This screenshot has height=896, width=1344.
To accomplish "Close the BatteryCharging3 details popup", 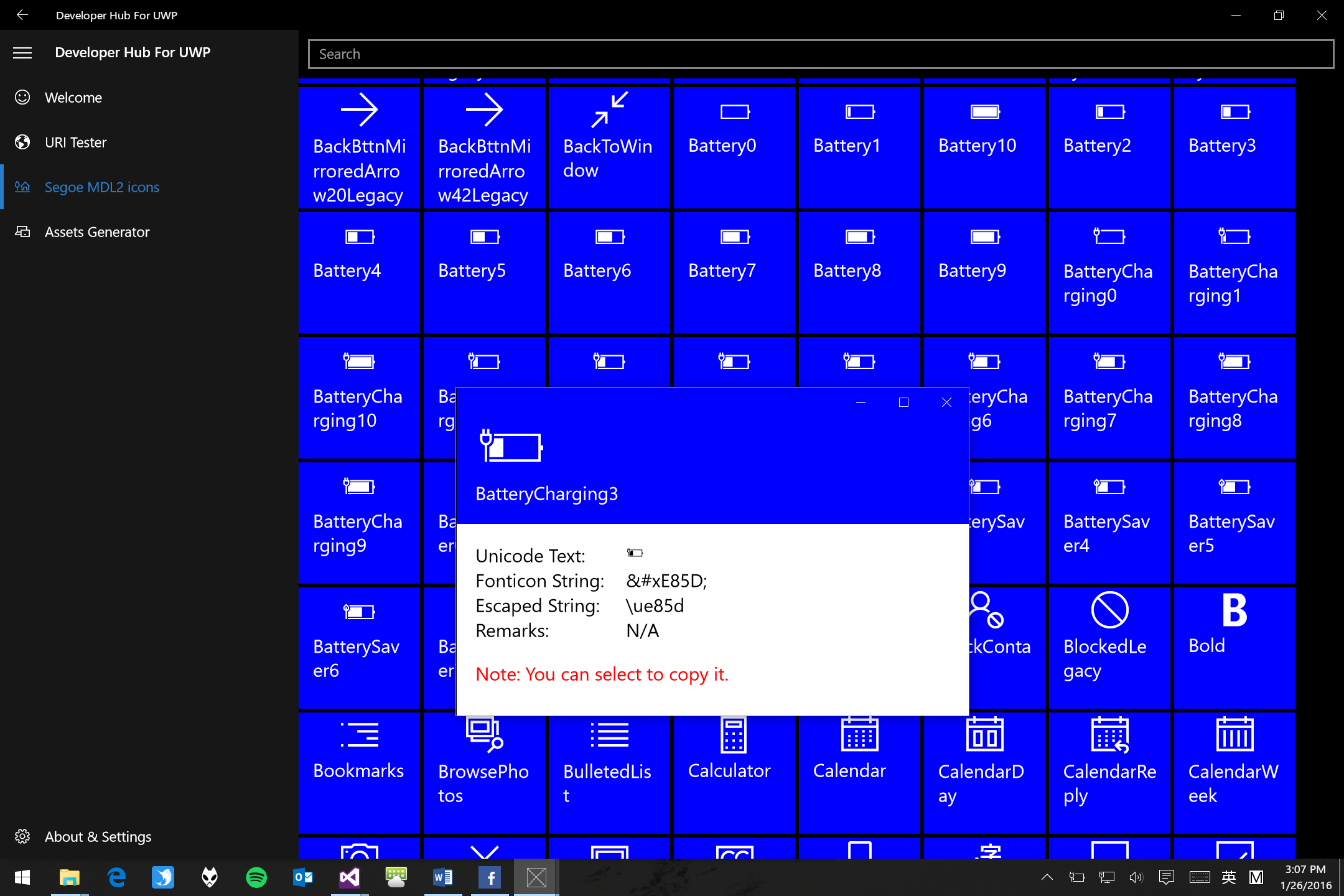I will point(946,403).
